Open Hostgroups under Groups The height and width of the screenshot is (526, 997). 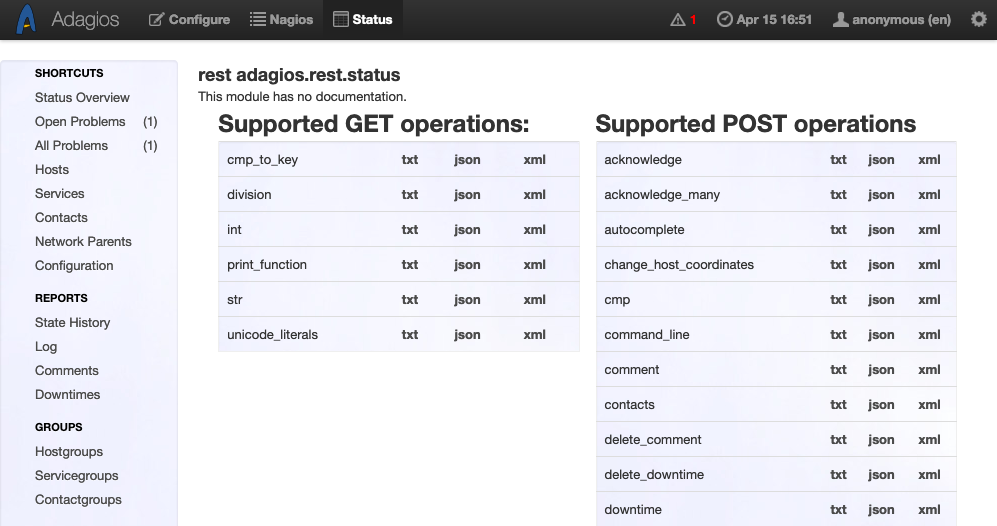tap(69, 452)
